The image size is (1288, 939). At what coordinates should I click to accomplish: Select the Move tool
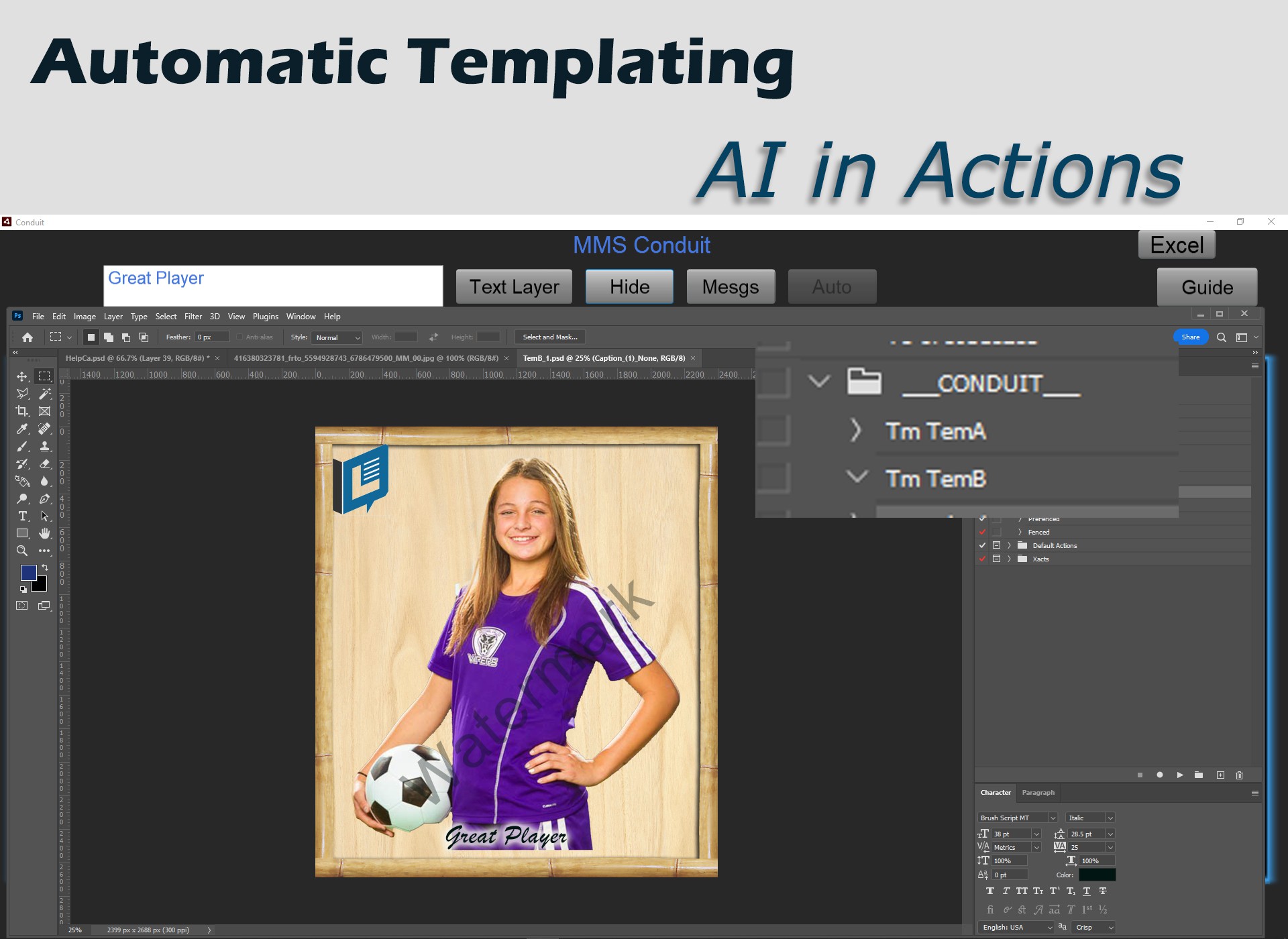tap(22, 376)
